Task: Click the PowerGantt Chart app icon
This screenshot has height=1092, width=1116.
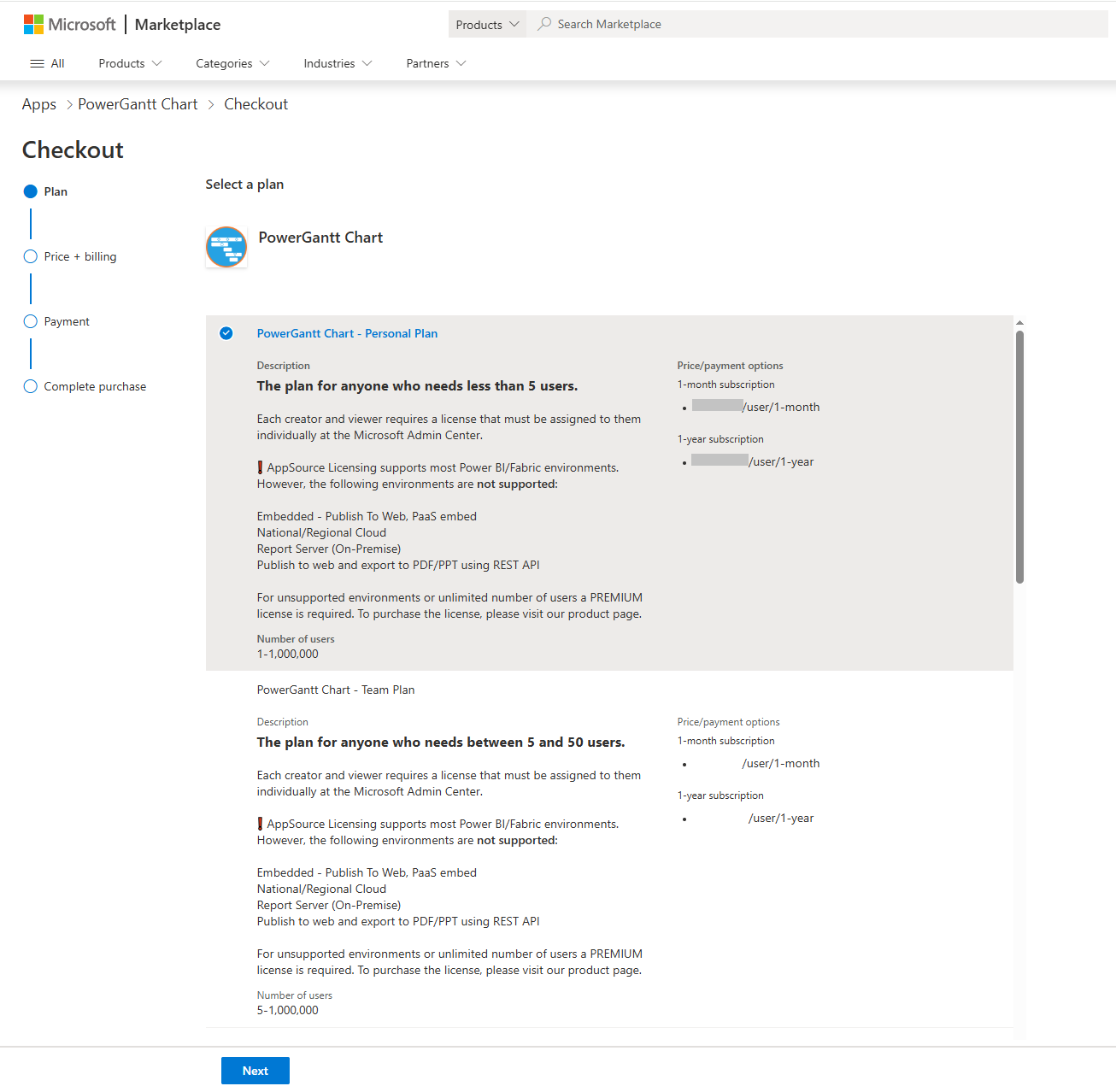Action: point(226,247)
